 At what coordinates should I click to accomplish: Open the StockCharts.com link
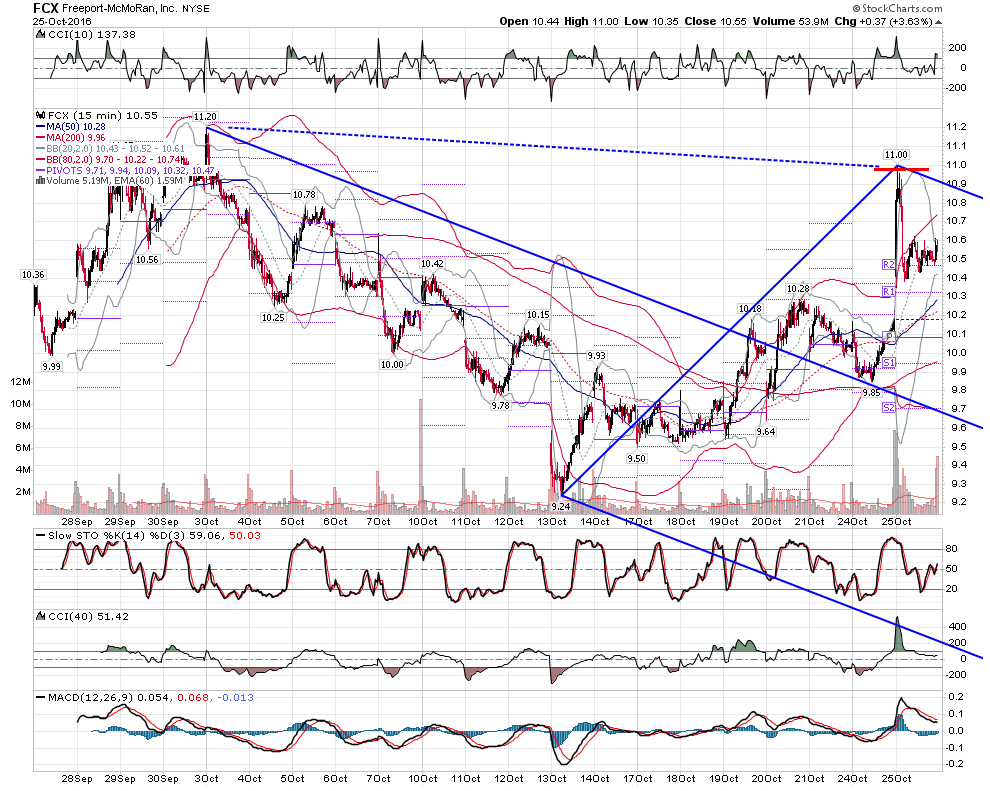pos(897,8)
